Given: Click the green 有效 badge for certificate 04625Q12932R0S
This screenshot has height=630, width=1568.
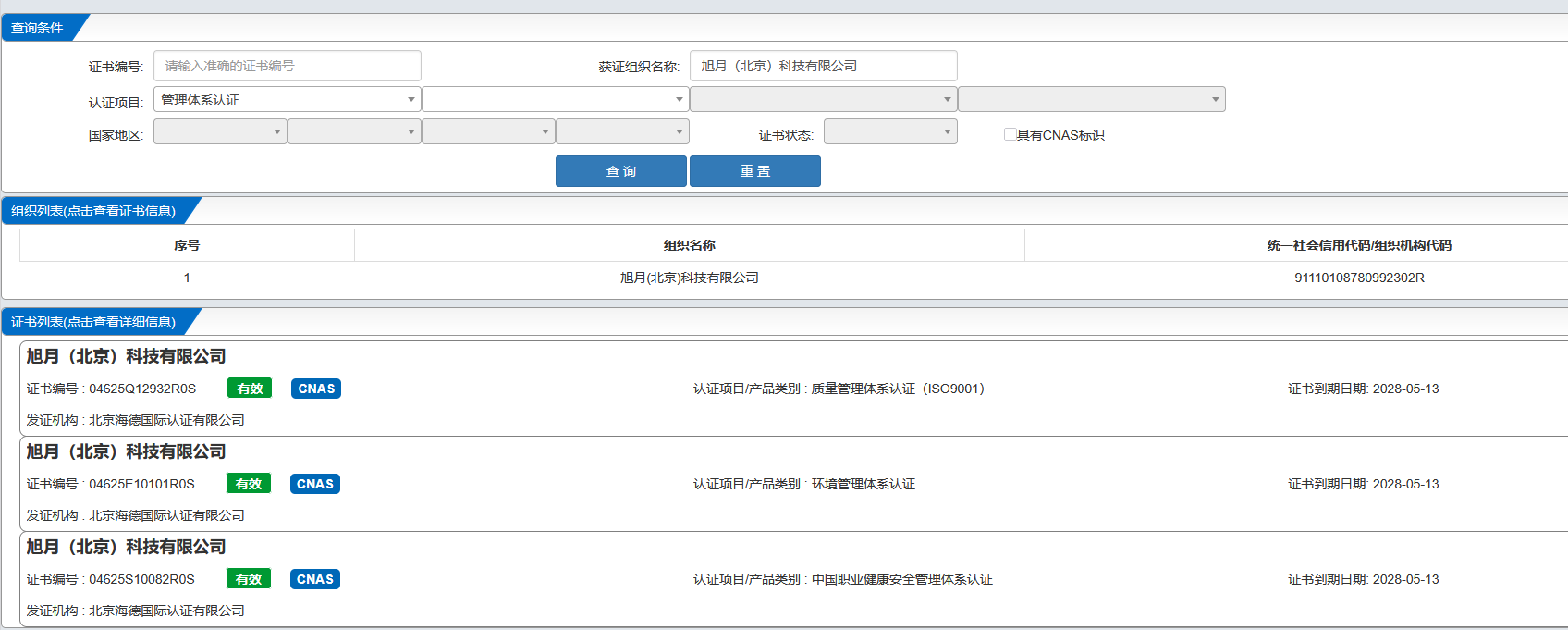Looking at the screenshot, I should pos(250,389).
